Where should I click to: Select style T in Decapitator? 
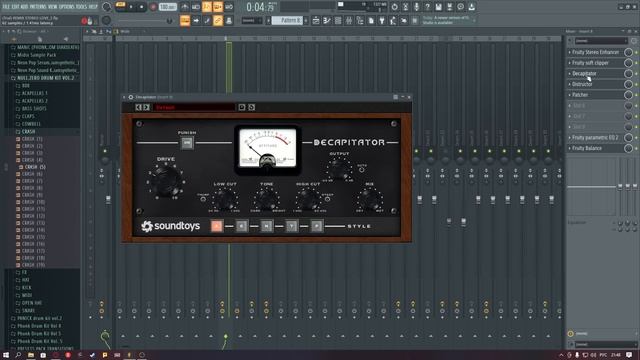click(x=291, y=226)
